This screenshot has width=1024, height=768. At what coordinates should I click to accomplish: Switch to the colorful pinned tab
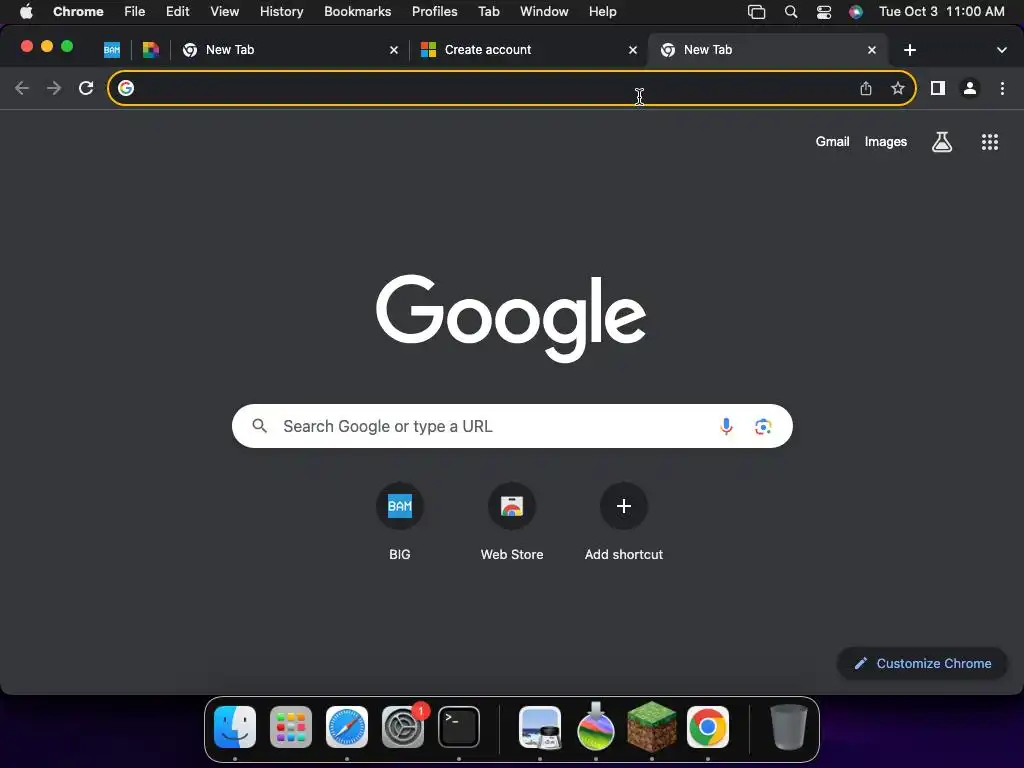click(x=151, y=50)
